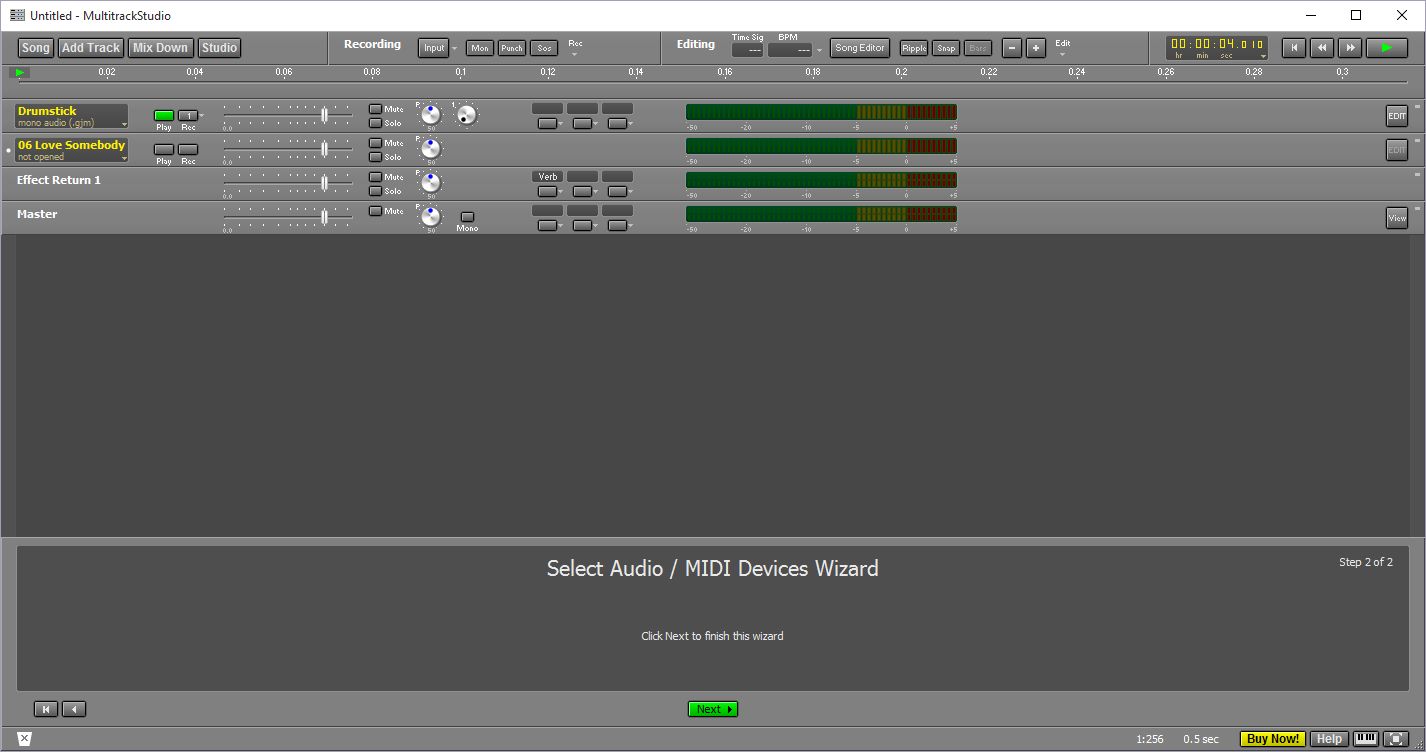Click the Verb effect send on Effect Return 1
The image size is (1426, 752).
(x=547, y=176)
